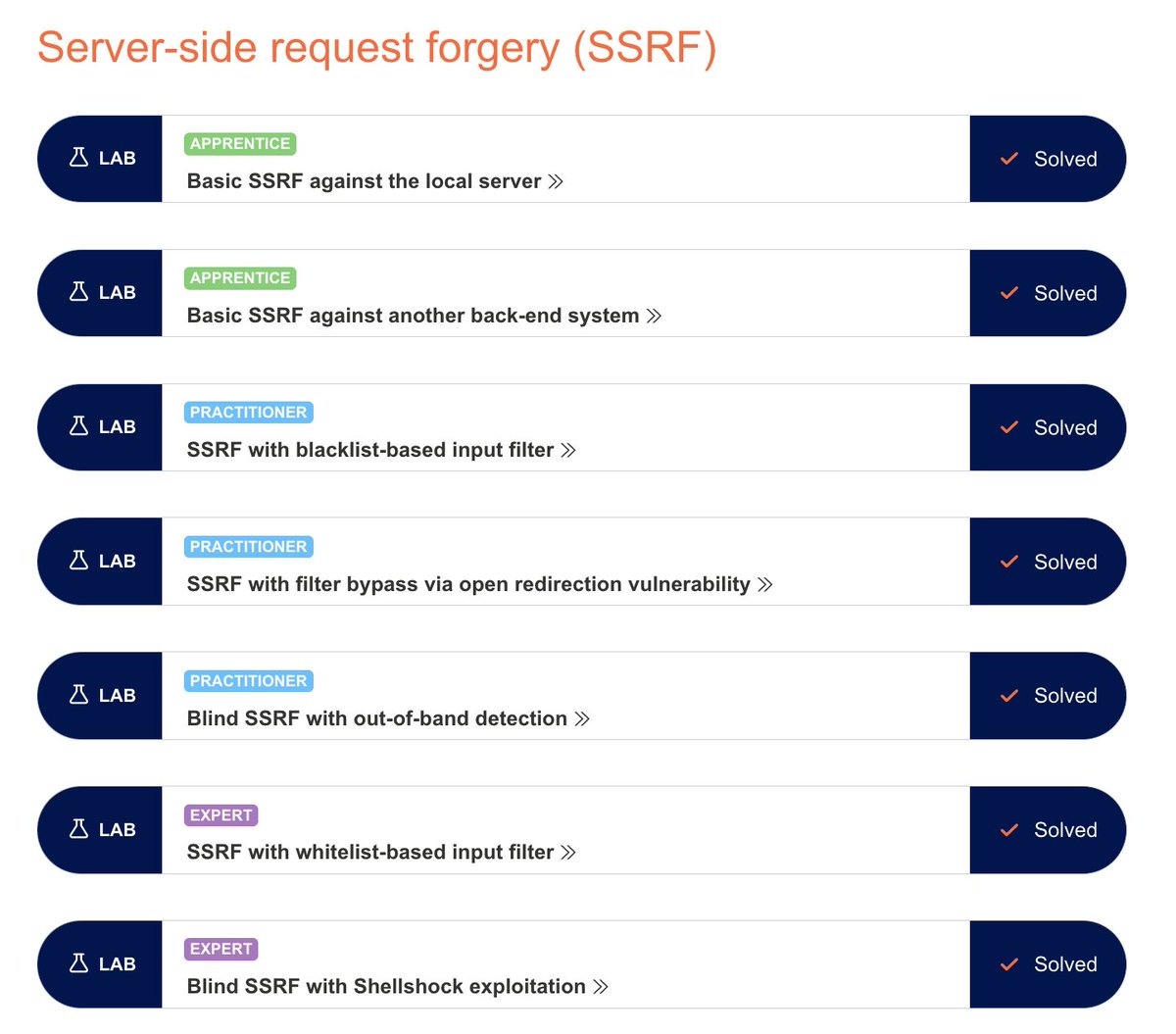Image resolution: width=1176 pixels, height=1034 pixels.
Task: Click Solved checkmark for Basic SSRF local server
Action: tap(1009, 159)
